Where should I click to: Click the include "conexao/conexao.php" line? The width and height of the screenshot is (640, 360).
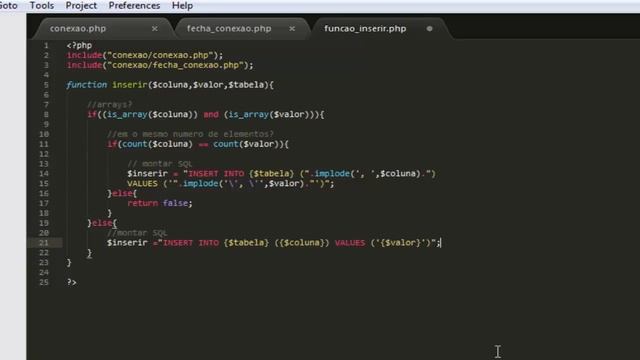click(145, 55)
